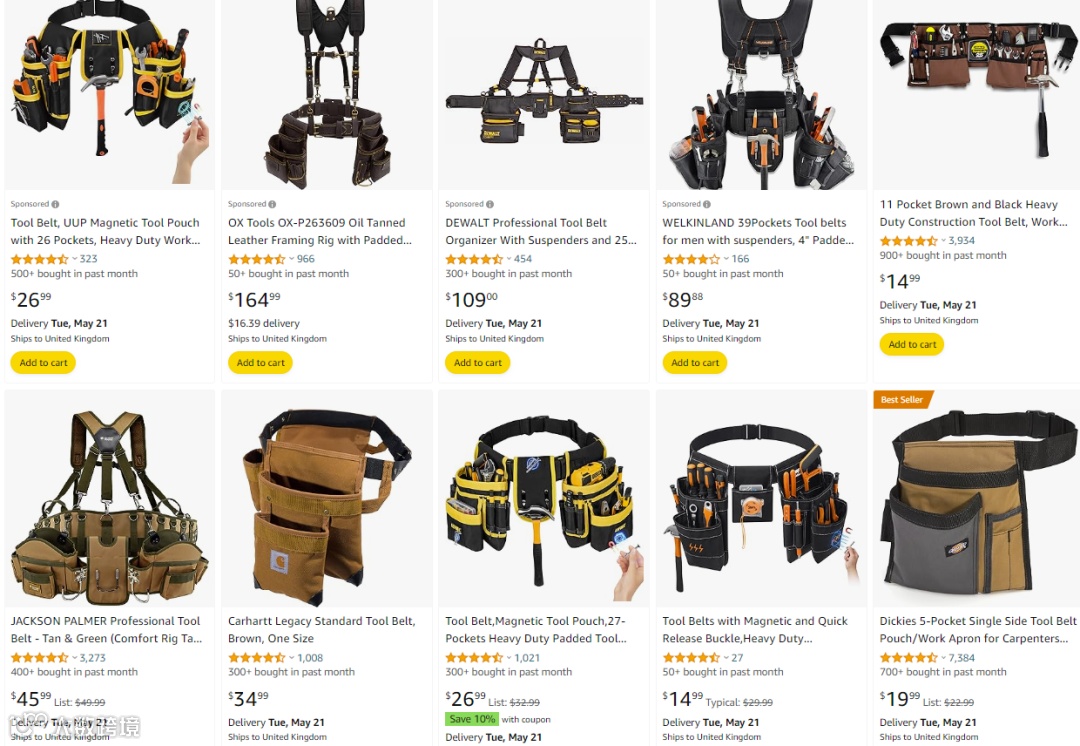View the 3,934 reviews for 11 Pocket belt
1080x746 pixels.
(x=962, y=240)
